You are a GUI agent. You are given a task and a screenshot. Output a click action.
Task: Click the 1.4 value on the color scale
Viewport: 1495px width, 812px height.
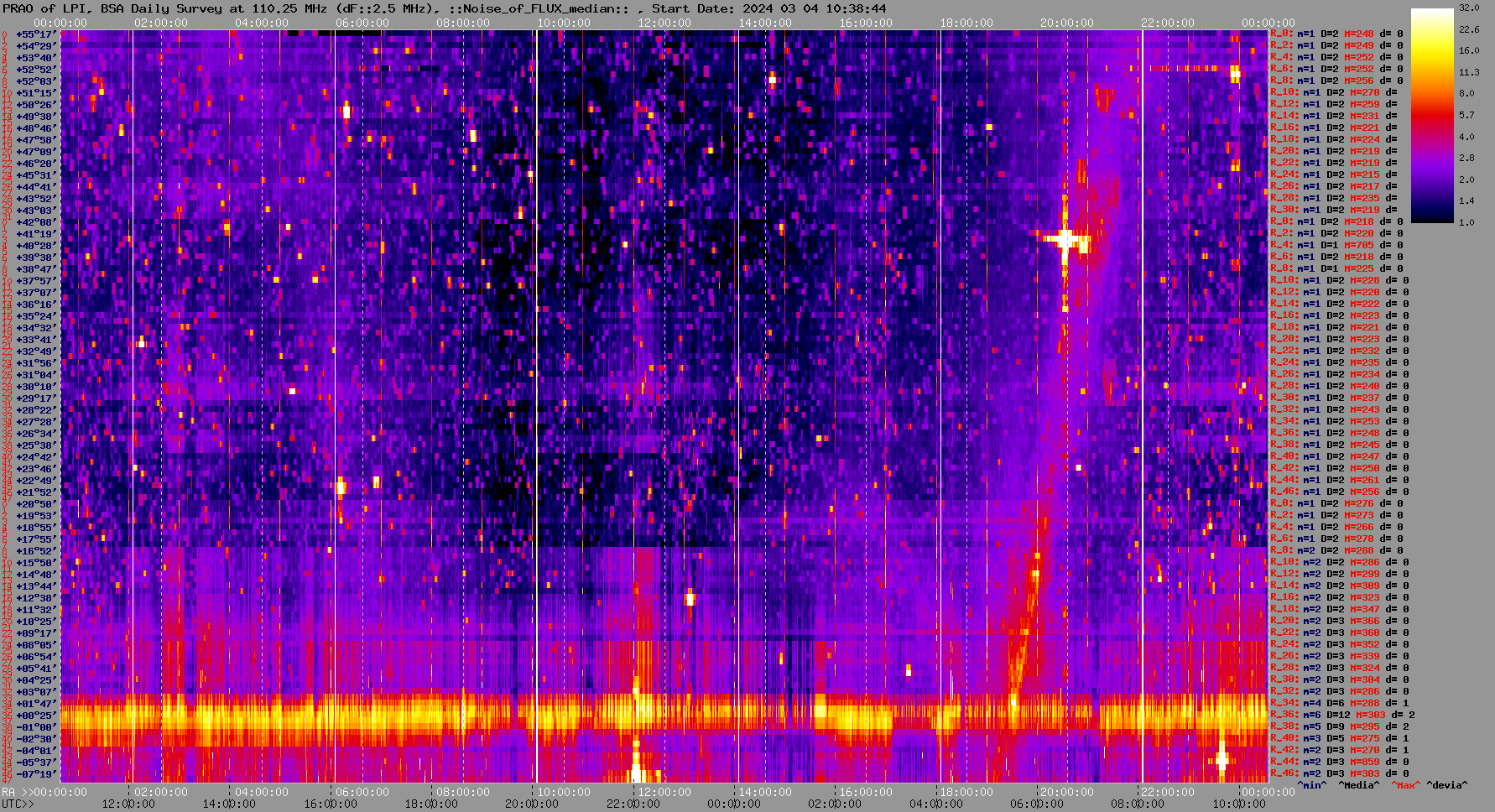tap(1466, 201)
